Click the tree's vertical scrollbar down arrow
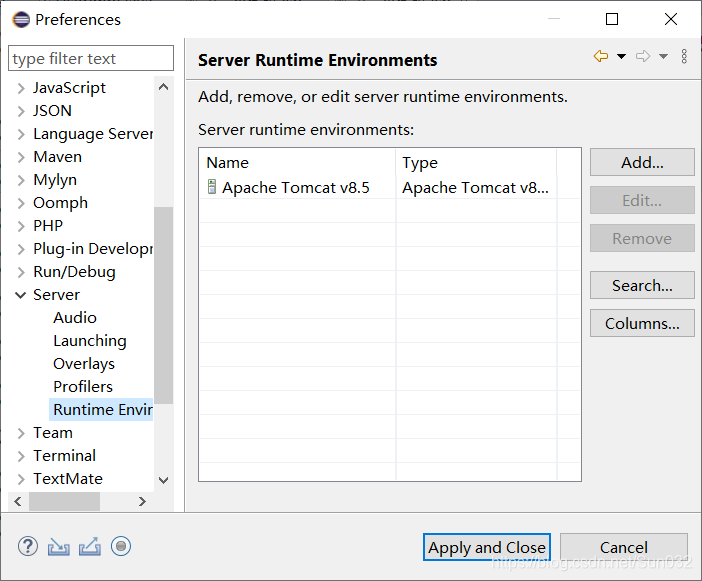 pos(163,480)
